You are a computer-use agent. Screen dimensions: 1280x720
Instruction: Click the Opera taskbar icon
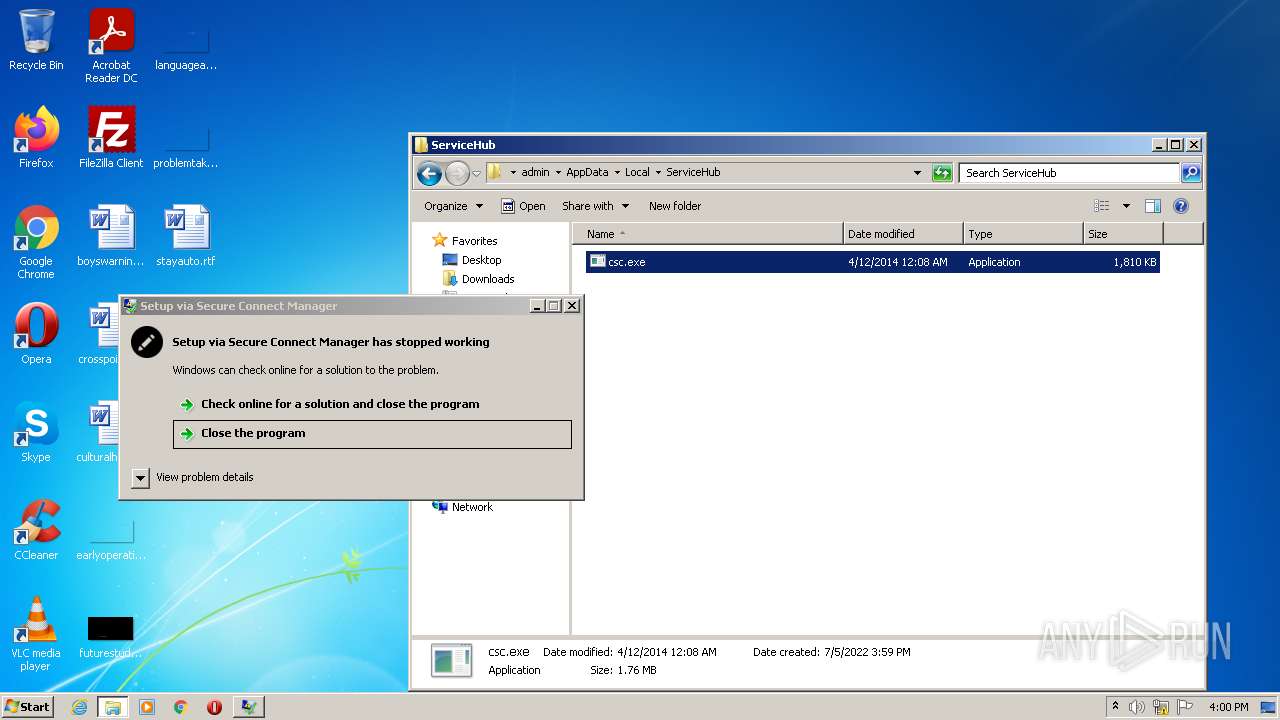pyautogui.click(x=214, y=707)
